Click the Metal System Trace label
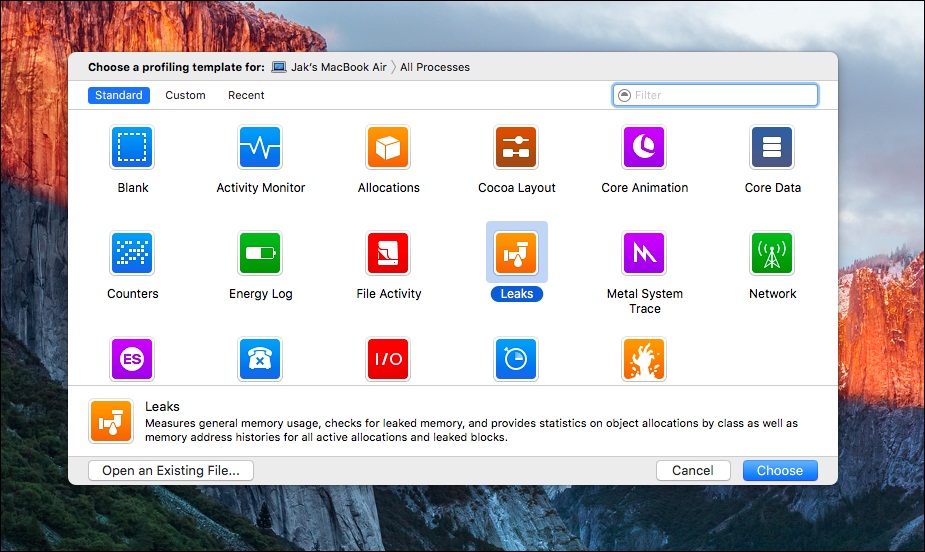The height and width of the screenshot is (552, 925). pyautogui.click(x=645, y=301)
